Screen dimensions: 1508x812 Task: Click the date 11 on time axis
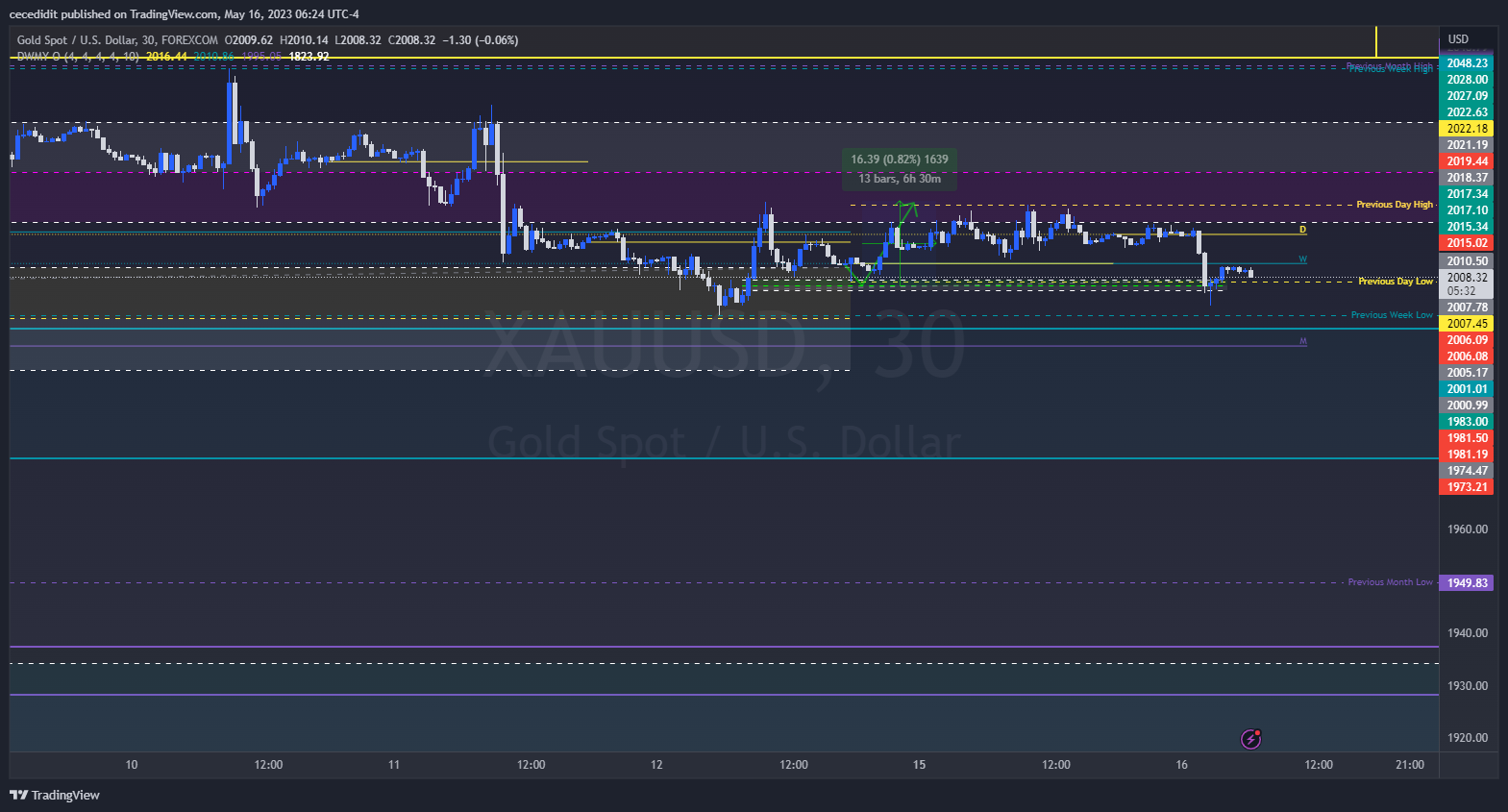tap(394, 765)
